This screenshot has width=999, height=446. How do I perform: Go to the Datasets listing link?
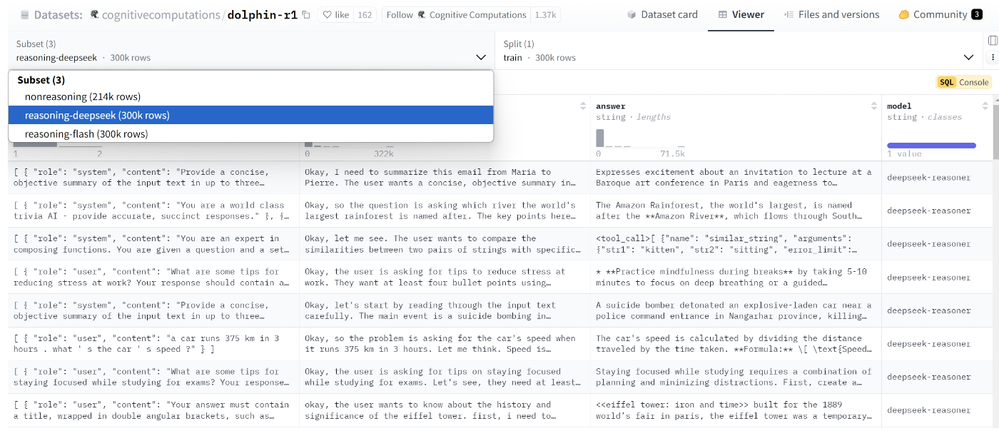(58, 15)
